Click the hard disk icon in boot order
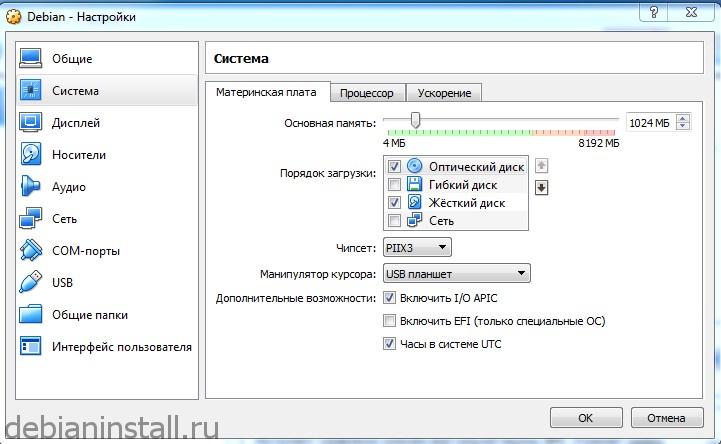Viewport: 721px width, 444px height. [x=414, y=202]
